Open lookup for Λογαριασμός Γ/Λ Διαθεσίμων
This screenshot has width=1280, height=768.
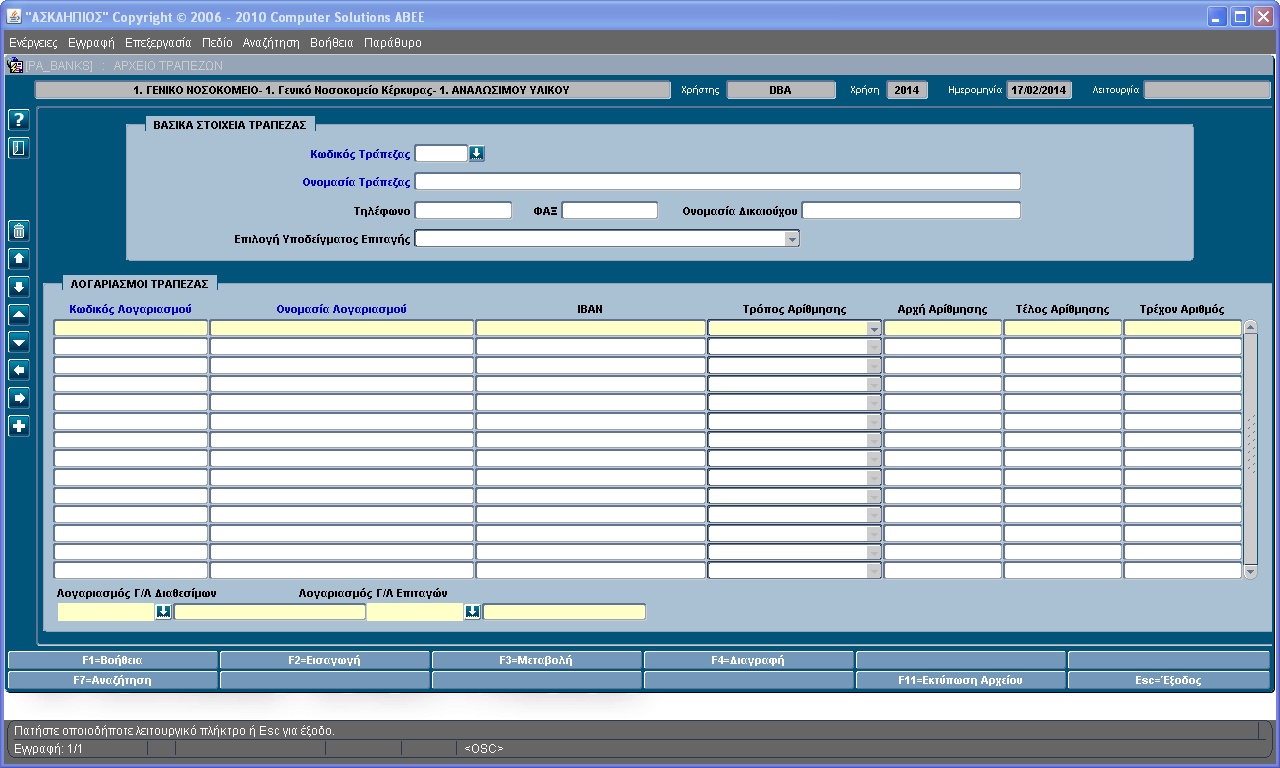point(163,612)
